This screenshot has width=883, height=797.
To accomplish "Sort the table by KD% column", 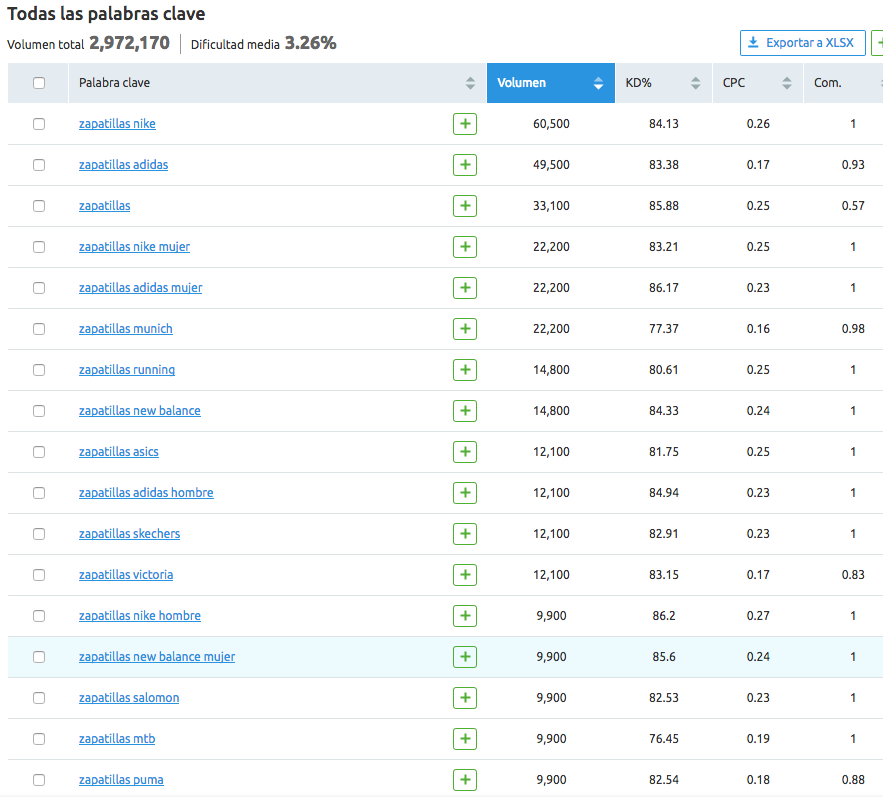I will click(x=695, y=83).
